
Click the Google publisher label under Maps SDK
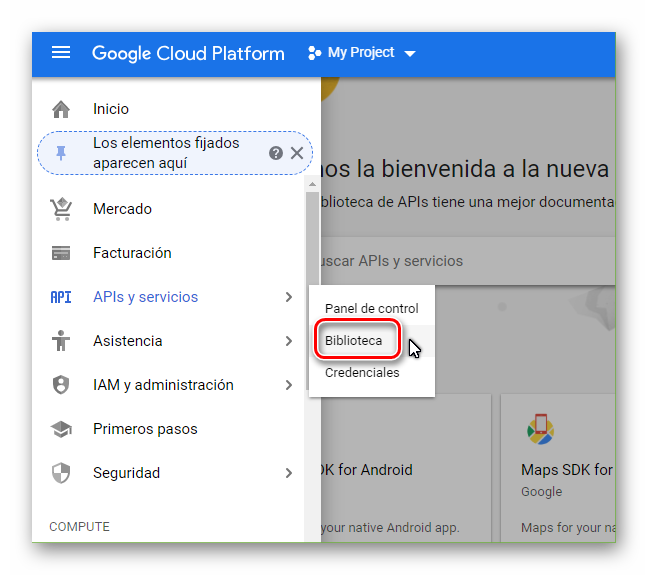[x=541, y=491]
